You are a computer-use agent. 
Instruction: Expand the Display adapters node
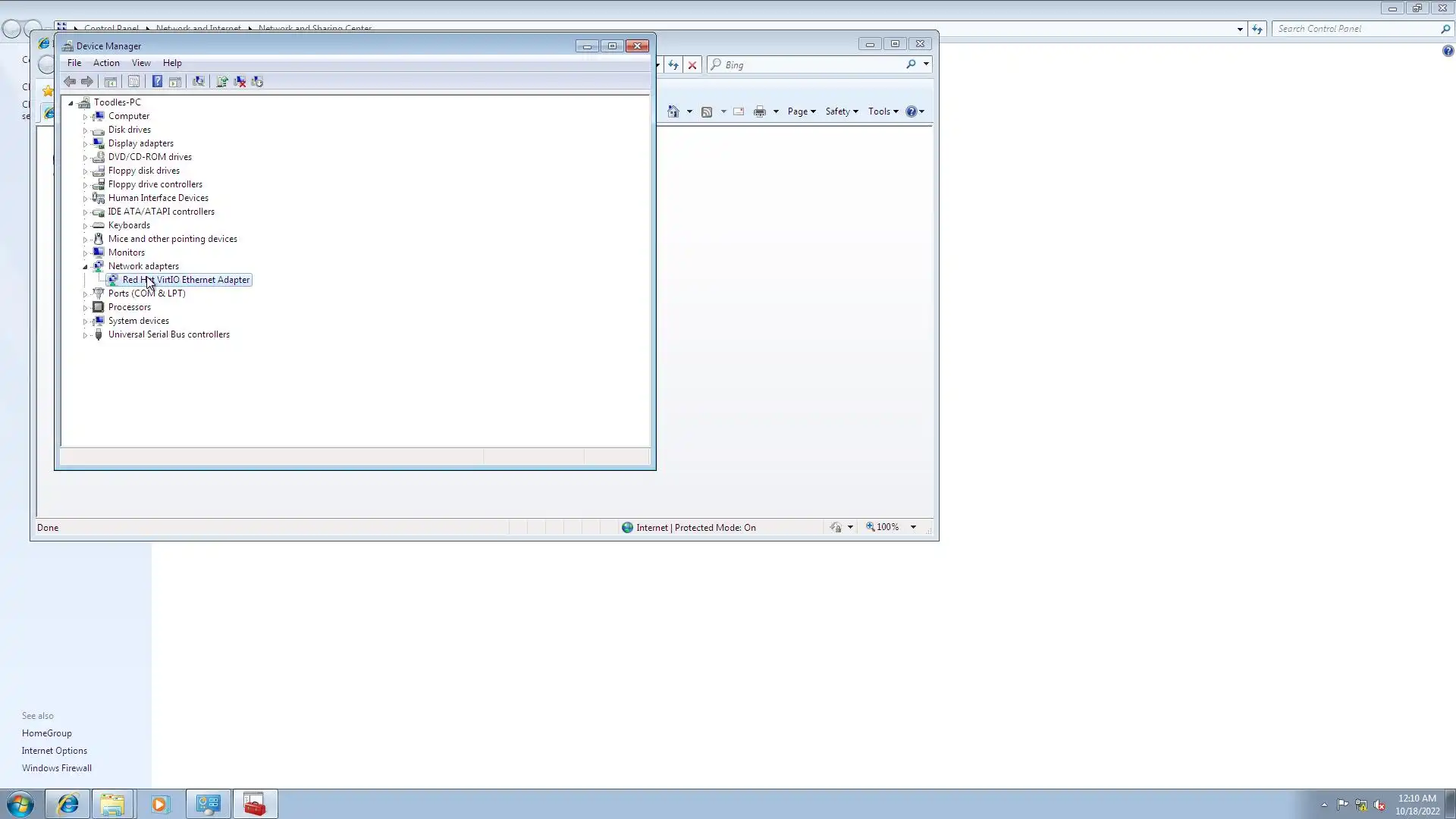[85, 144]
